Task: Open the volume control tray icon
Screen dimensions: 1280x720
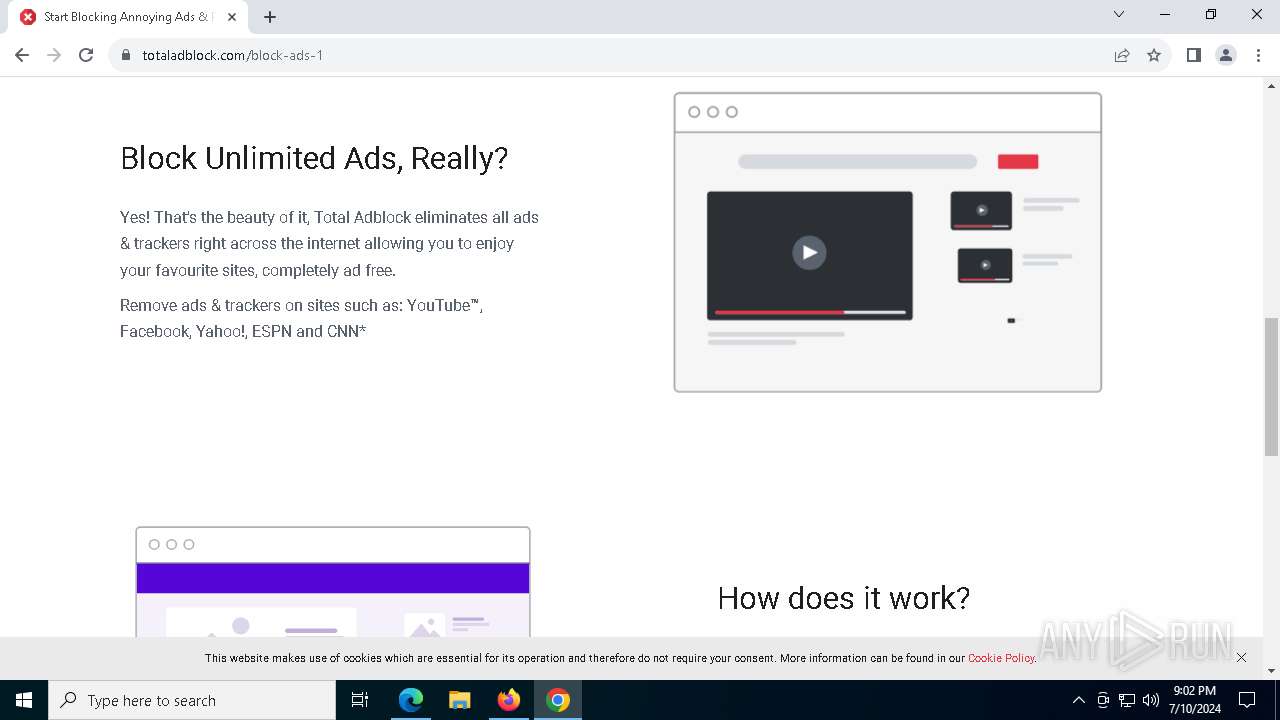Action: [x=1151, y=700]
